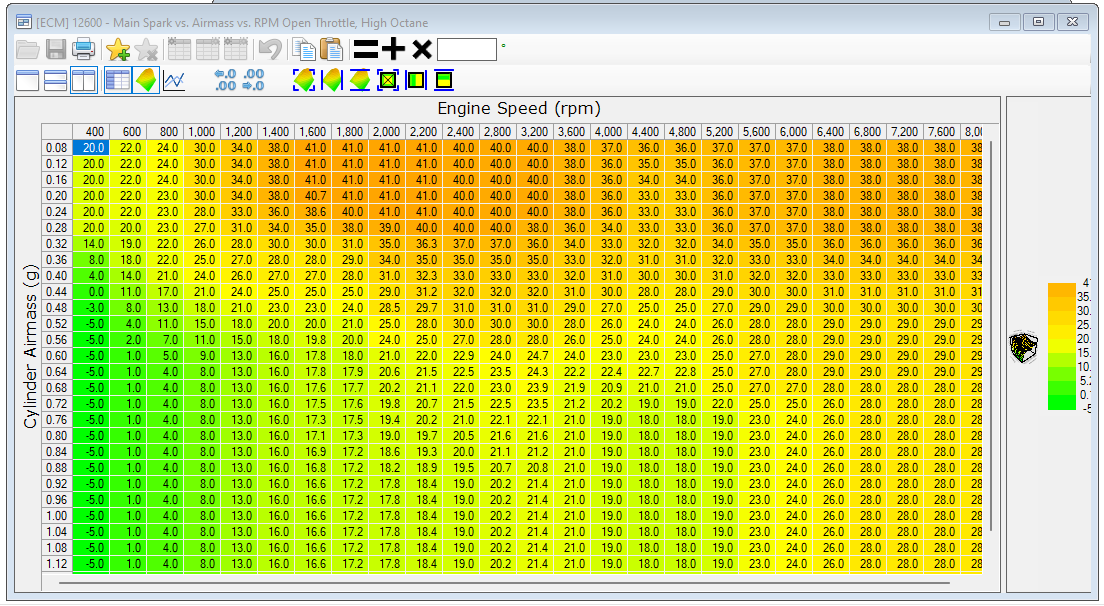This screenshot has height=606, width=1104.
Task: Click the color legend scale bar
Action: tap(1061, 346)
